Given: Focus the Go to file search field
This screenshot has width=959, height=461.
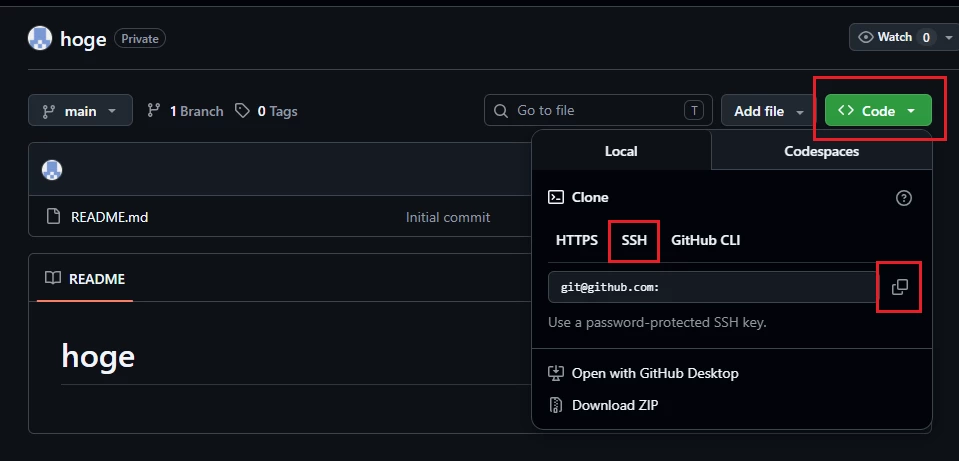Looking at the screenshot, I should point(598,111).
